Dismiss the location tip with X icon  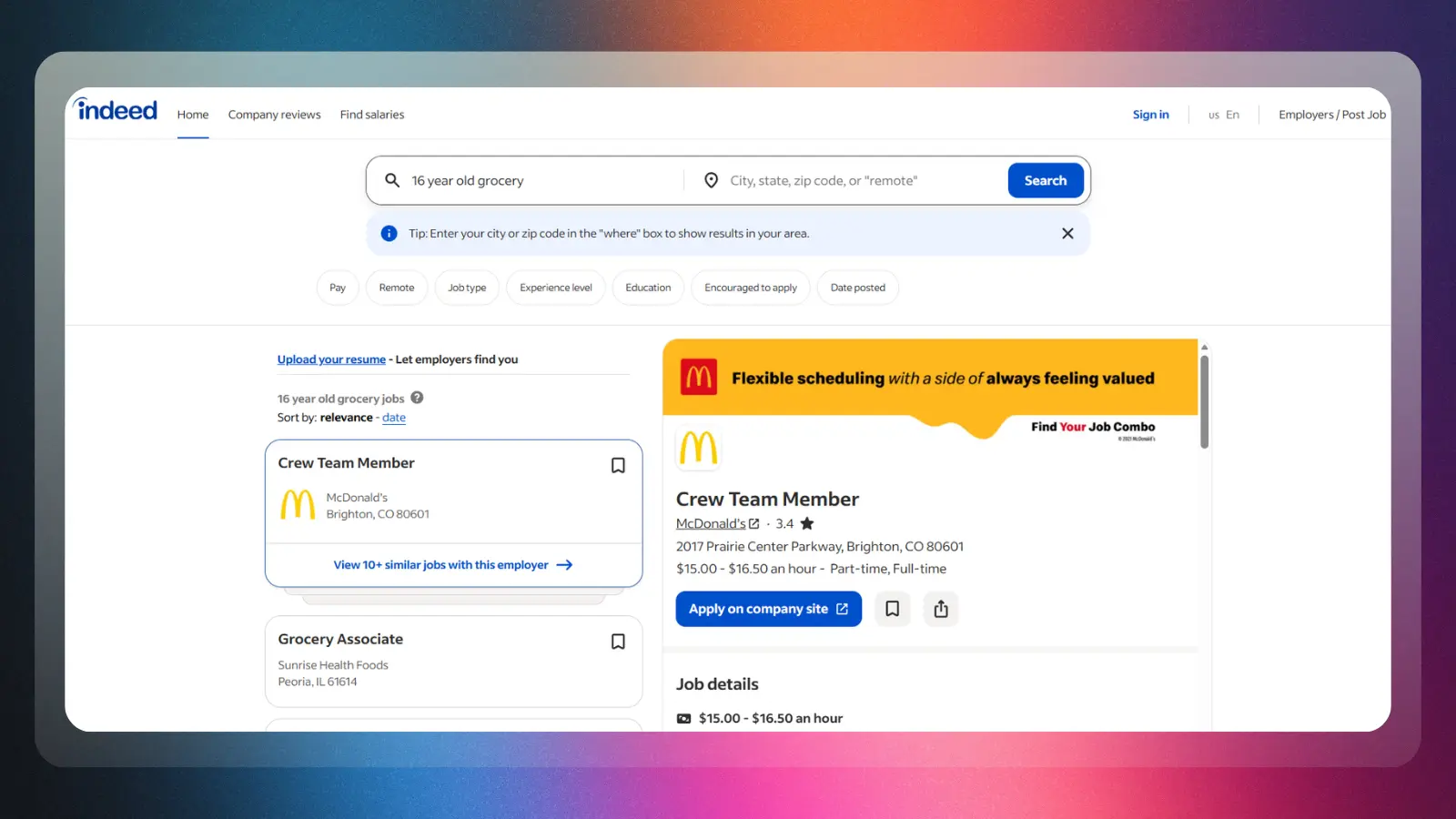click(1067, 234)
